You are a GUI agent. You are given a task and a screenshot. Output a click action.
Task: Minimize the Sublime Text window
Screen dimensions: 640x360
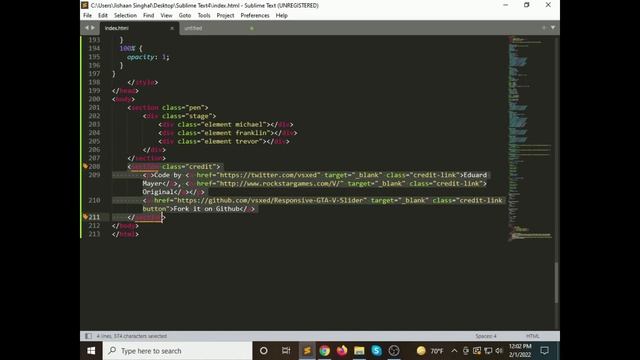point(506,5)
